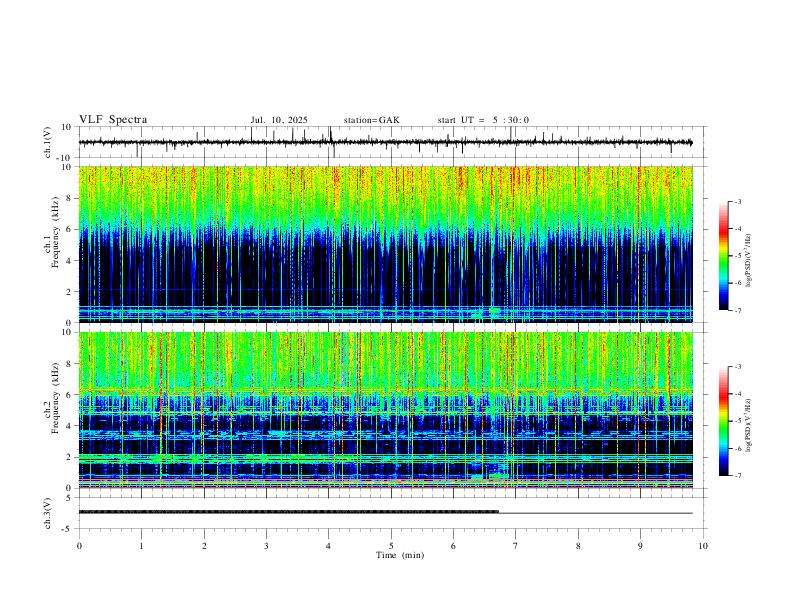This screenshot has width=792, height=612.
Task: Click the "4" kHz tick on ch.2 frequency axis
Action: (70, 426)
